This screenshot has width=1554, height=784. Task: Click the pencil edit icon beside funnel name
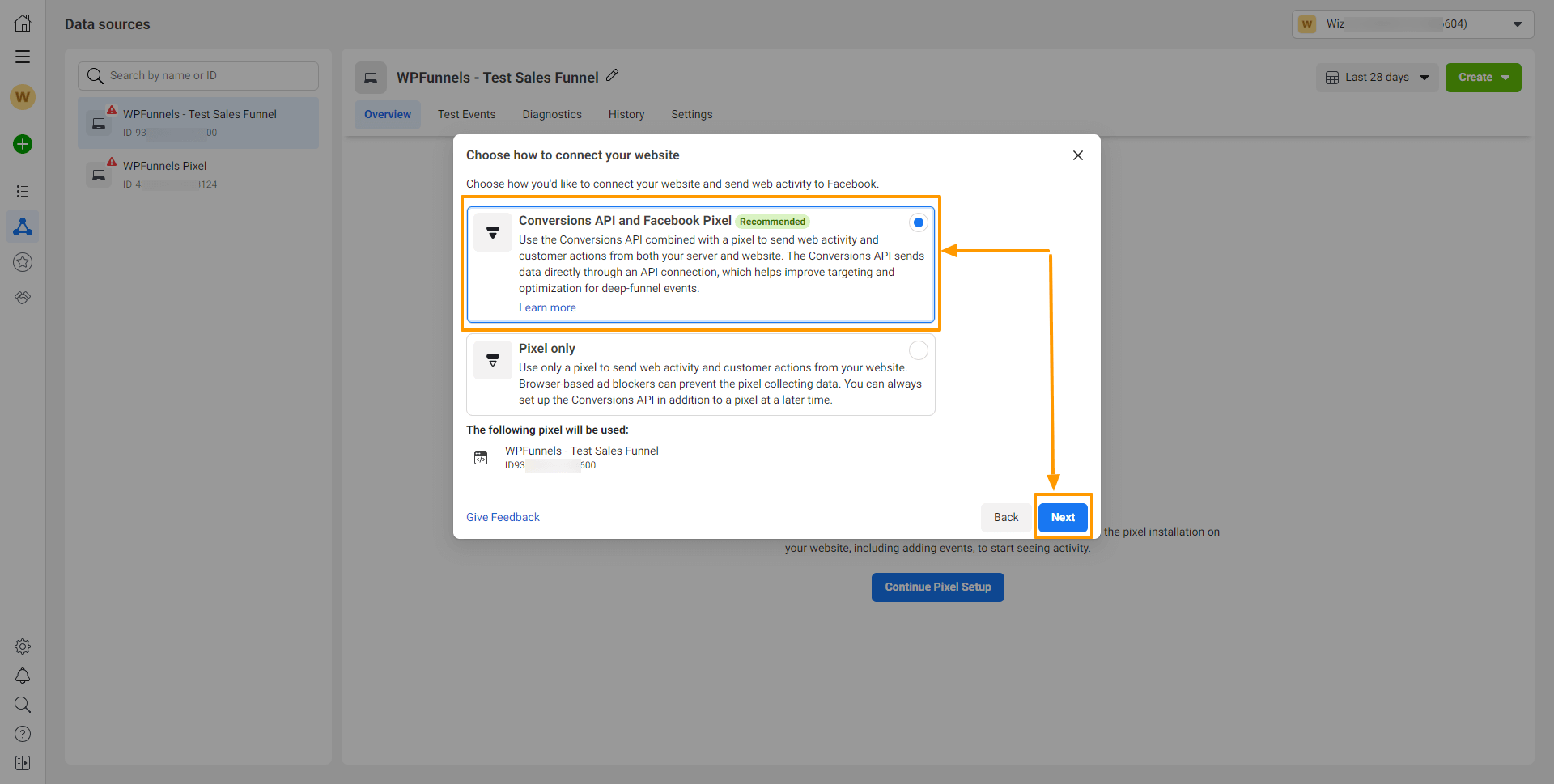613,75
